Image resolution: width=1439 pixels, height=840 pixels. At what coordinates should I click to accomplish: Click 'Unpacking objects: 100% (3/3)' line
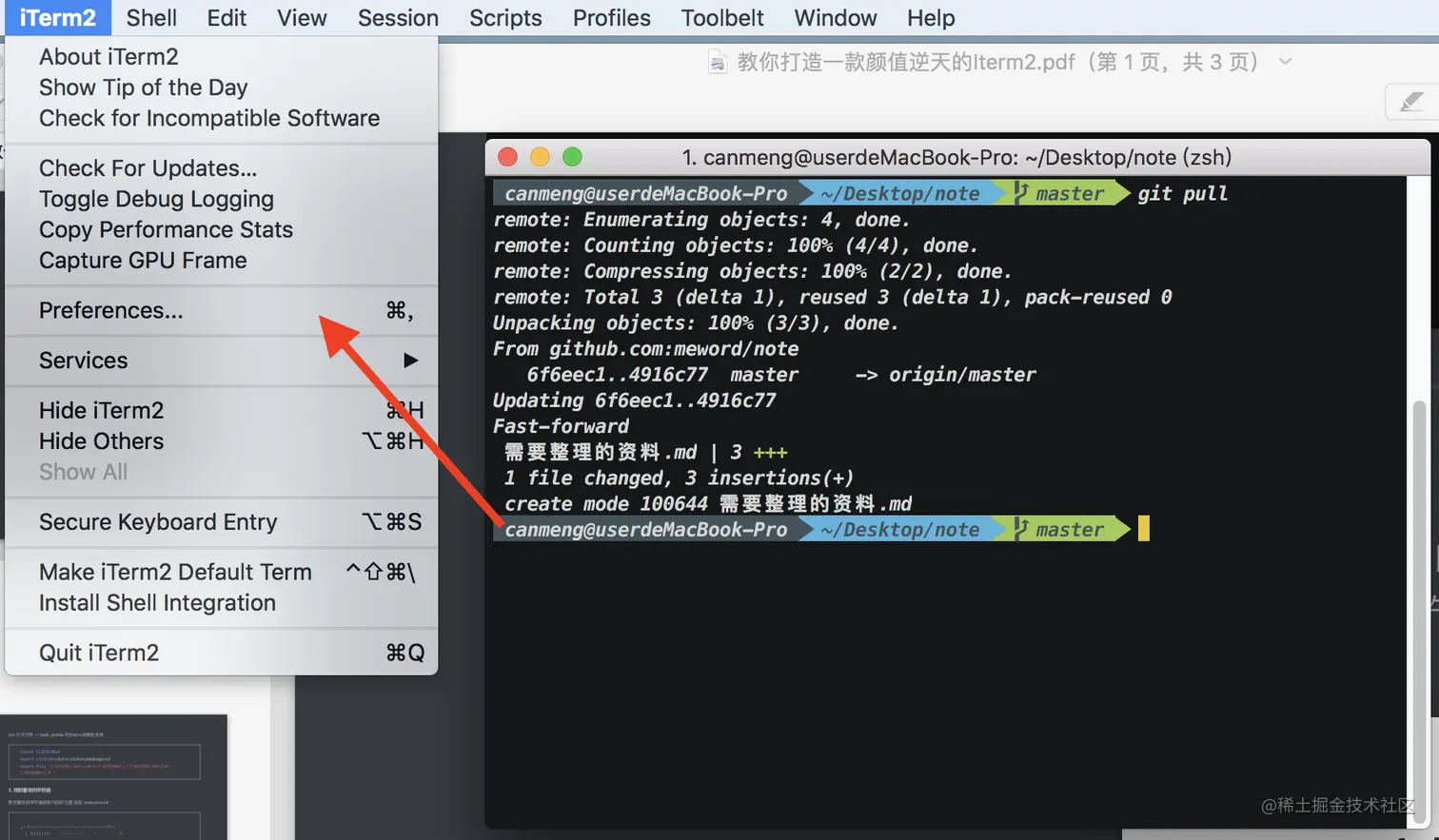tap(695, 323)
